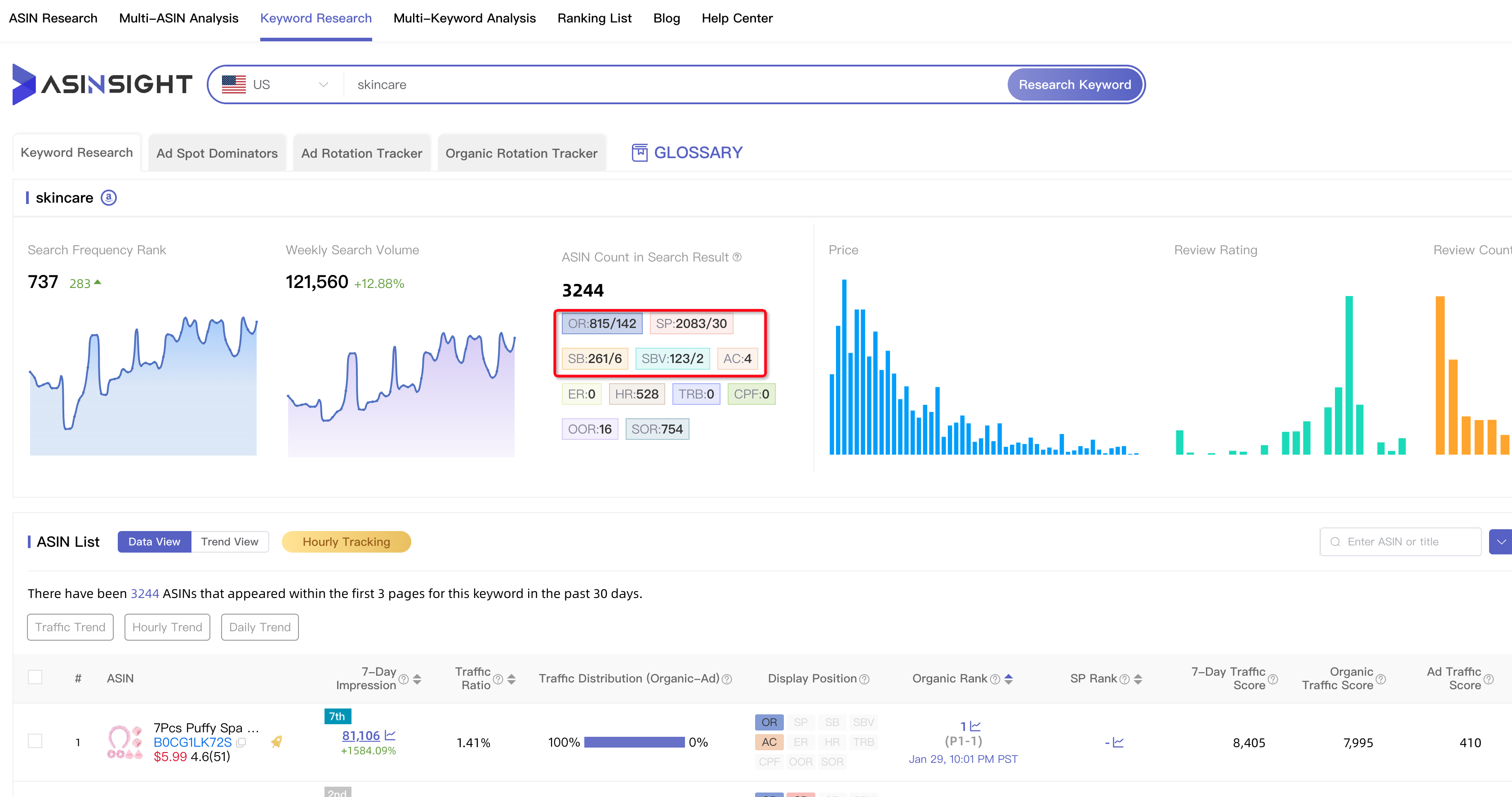The width and height of the screenshot is (1512, 797).
Task: Open the Amazon icon next to skincare
Action: 109,198
